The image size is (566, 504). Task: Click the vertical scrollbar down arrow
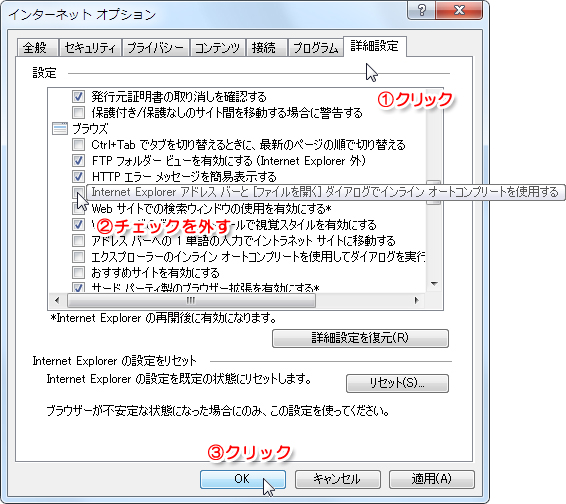point(434,284)
